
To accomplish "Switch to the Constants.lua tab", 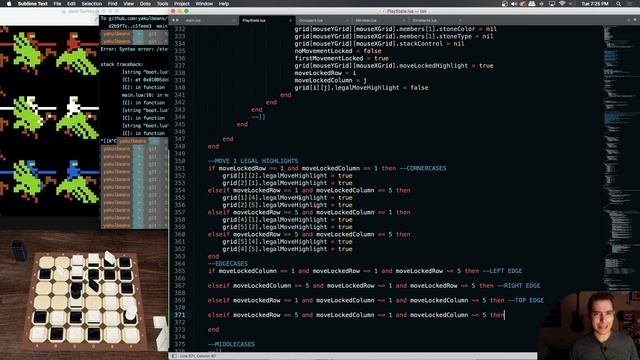I will tap(436, 20).
